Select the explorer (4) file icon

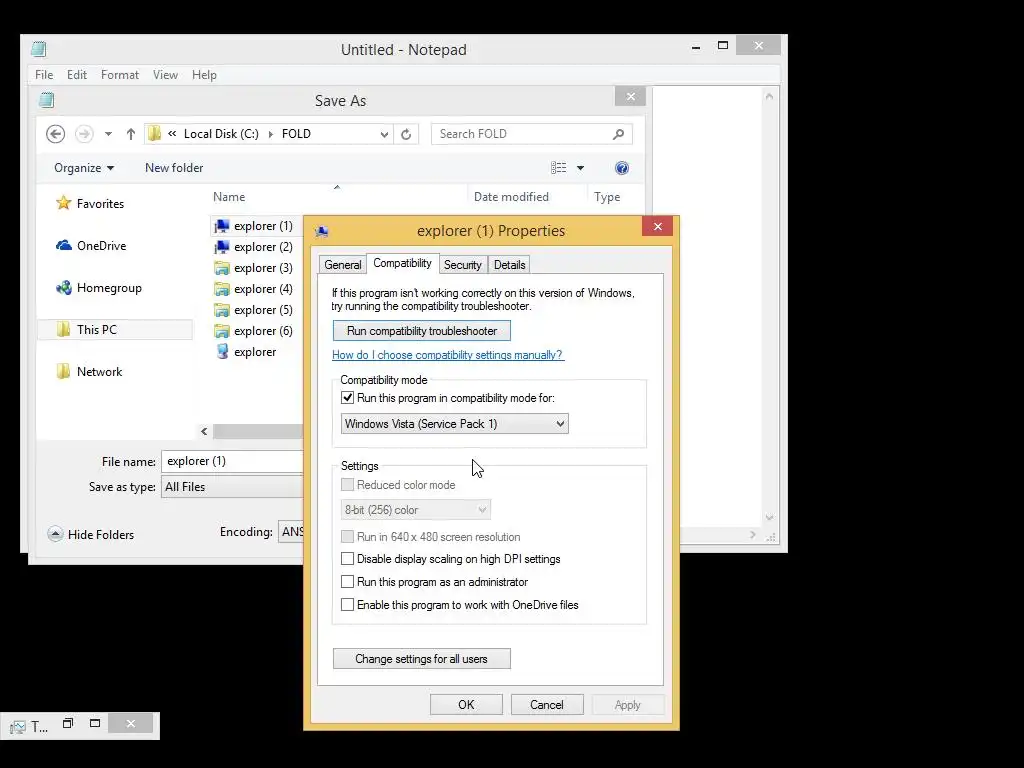(222, 289)
